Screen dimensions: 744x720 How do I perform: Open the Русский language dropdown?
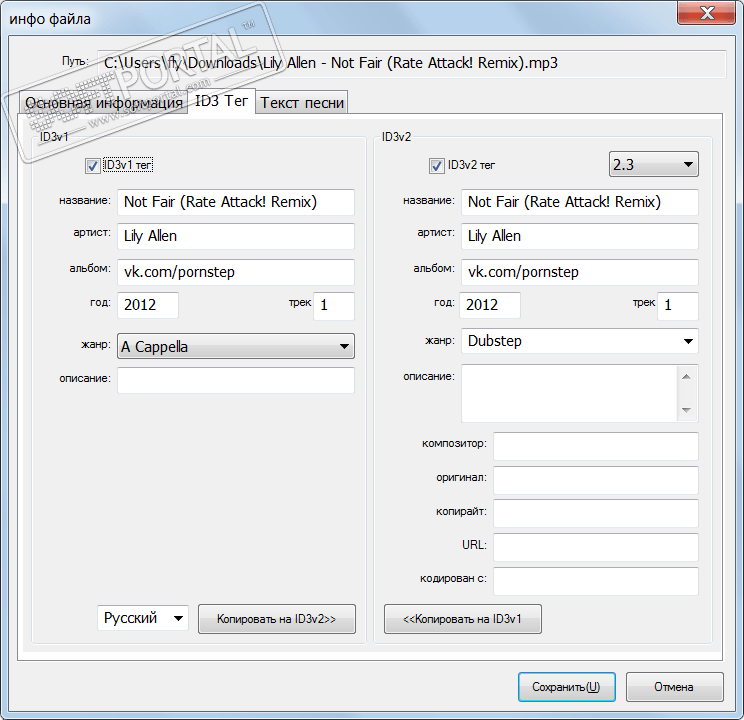143,618
